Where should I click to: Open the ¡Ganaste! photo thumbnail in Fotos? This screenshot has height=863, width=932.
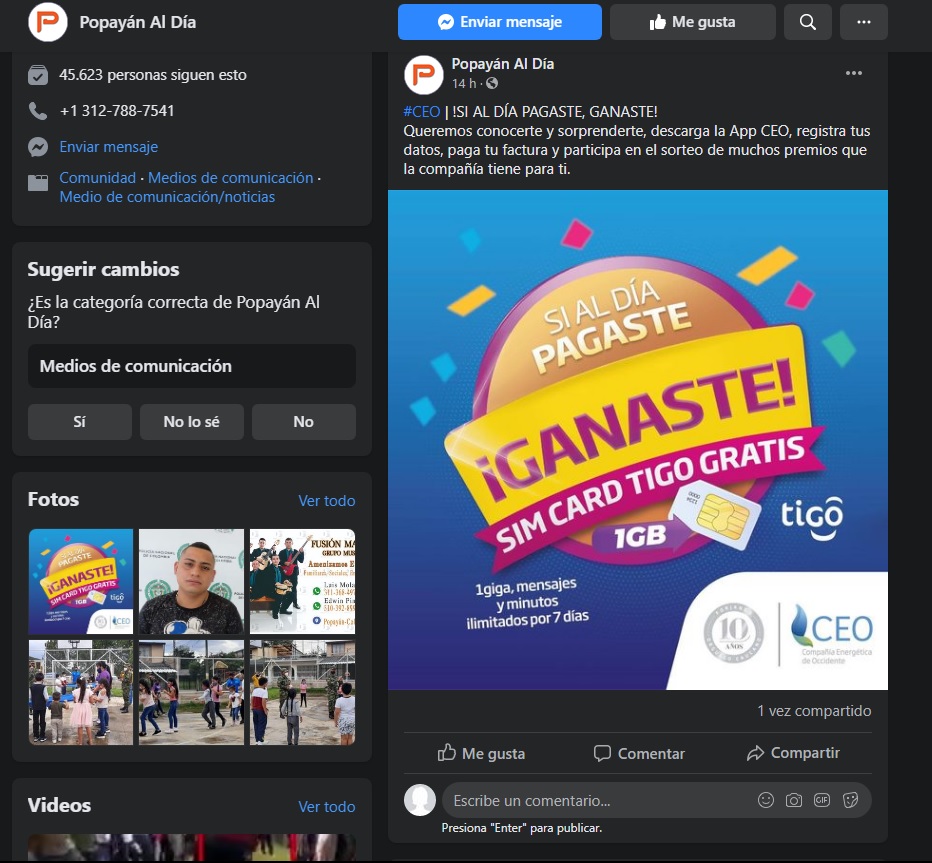81,581
